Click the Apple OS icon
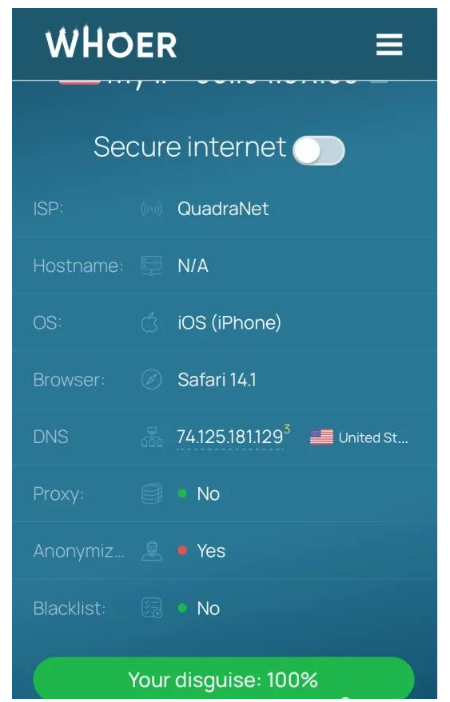Screen dimensions: 450x702 point(150,322)
